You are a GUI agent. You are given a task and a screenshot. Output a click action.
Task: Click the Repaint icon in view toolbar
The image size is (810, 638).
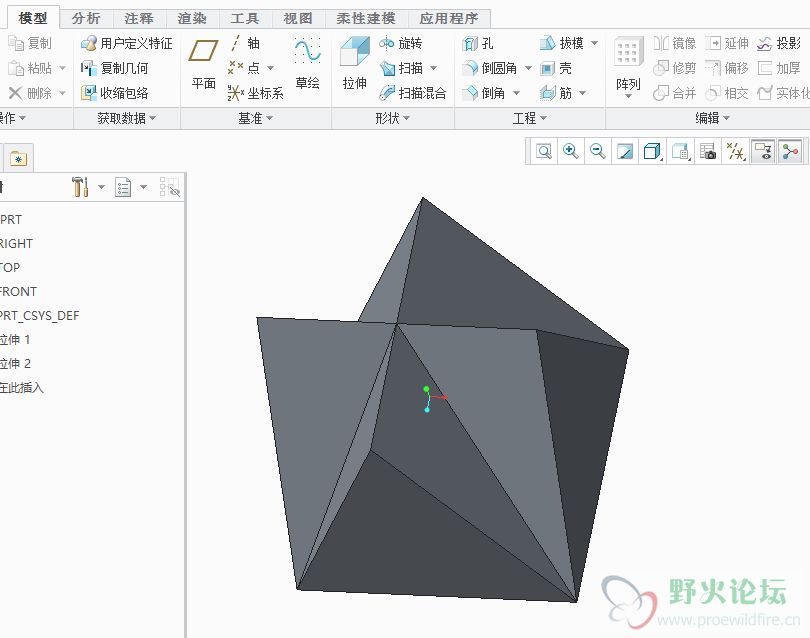click(625, 151)
